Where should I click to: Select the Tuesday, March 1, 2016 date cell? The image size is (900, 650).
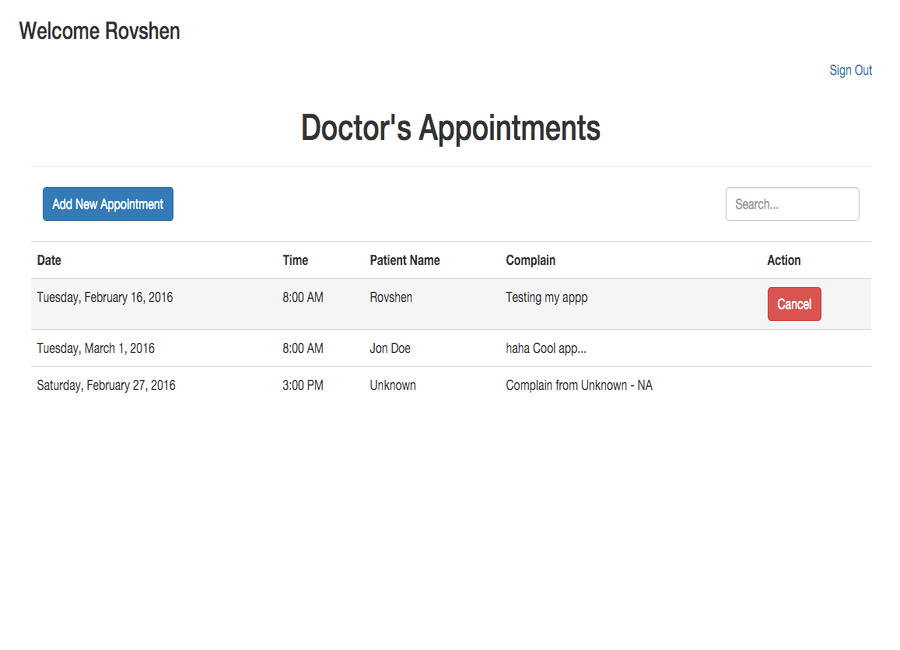[96, 348]
